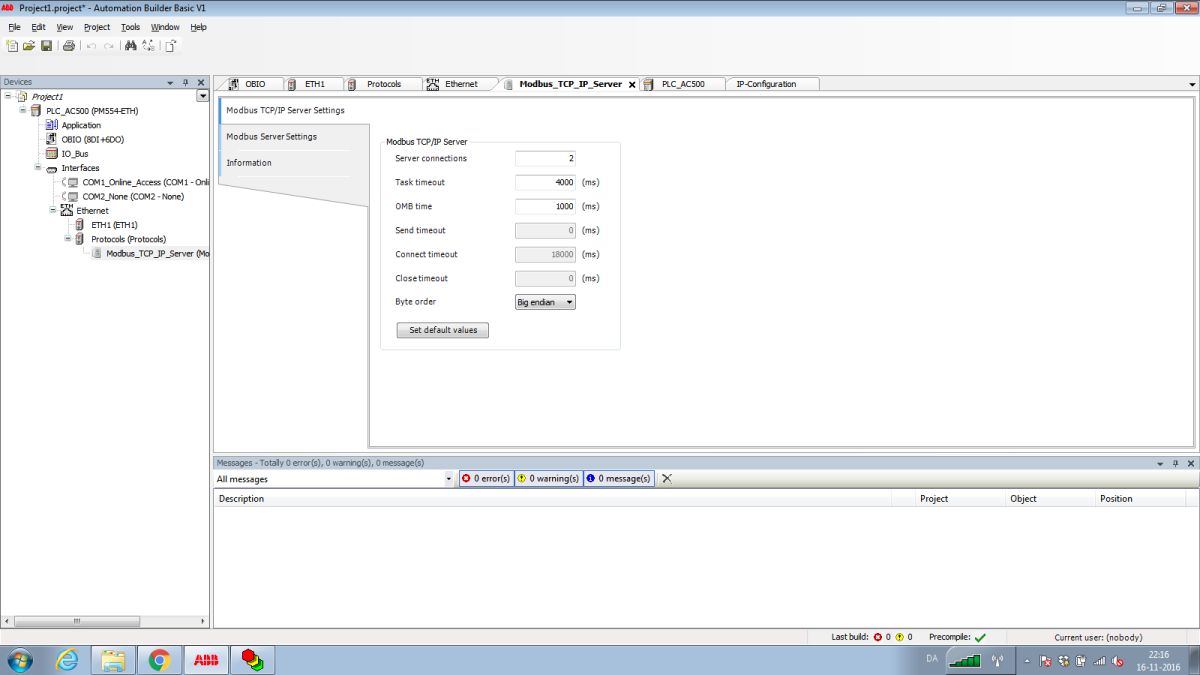This screenshot has width=1200, height=675.
Task: Open the Tools menu
Action: pyautogui.click(x=131, y=27)
